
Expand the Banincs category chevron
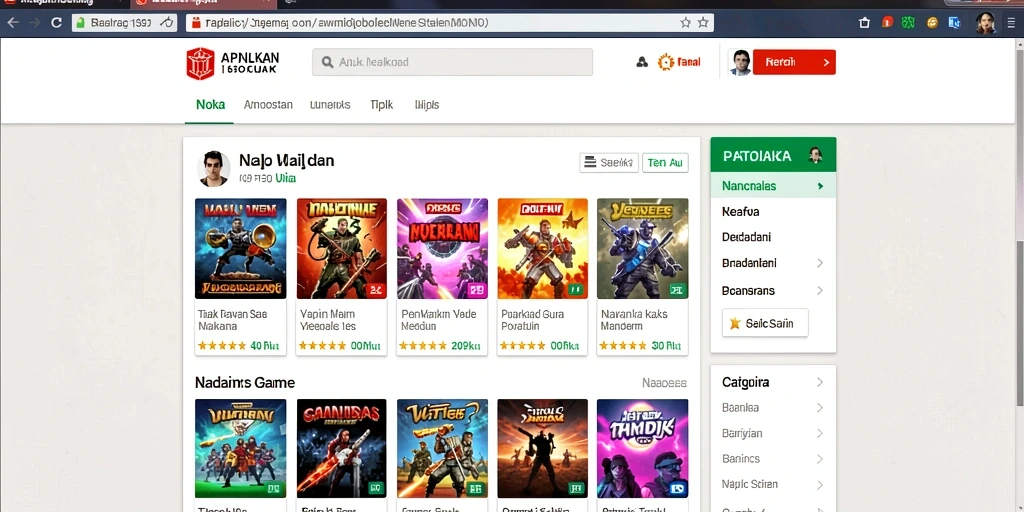point(820,458)
